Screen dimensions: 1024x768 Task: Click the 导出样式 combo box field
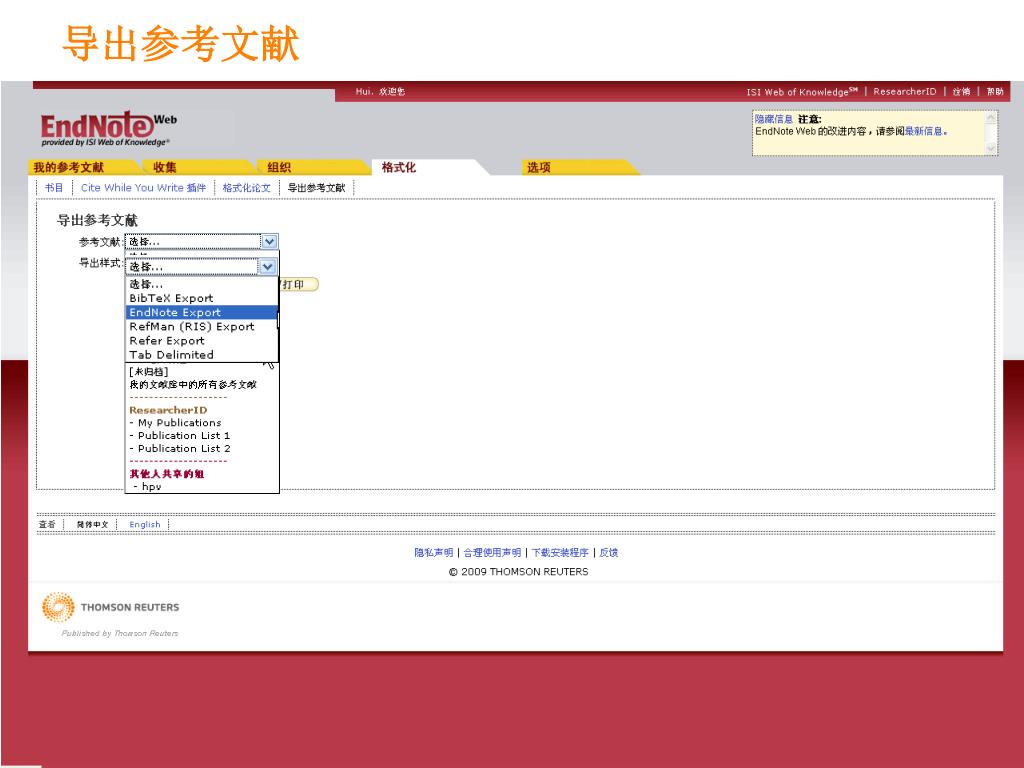pos(201,266)
